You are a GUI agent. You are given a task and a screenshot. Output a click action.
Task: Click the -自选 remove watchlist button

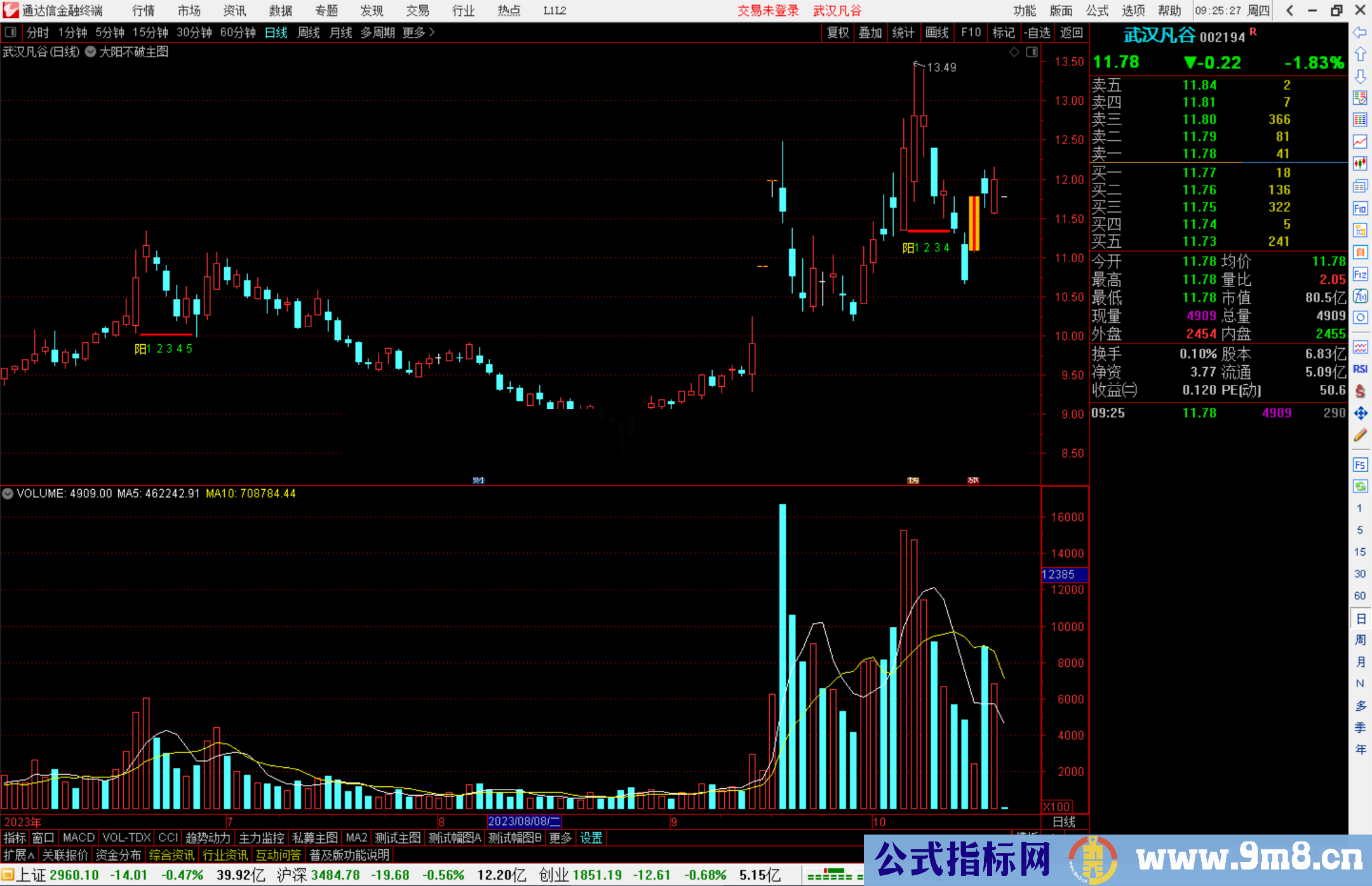click(1037, 32)
